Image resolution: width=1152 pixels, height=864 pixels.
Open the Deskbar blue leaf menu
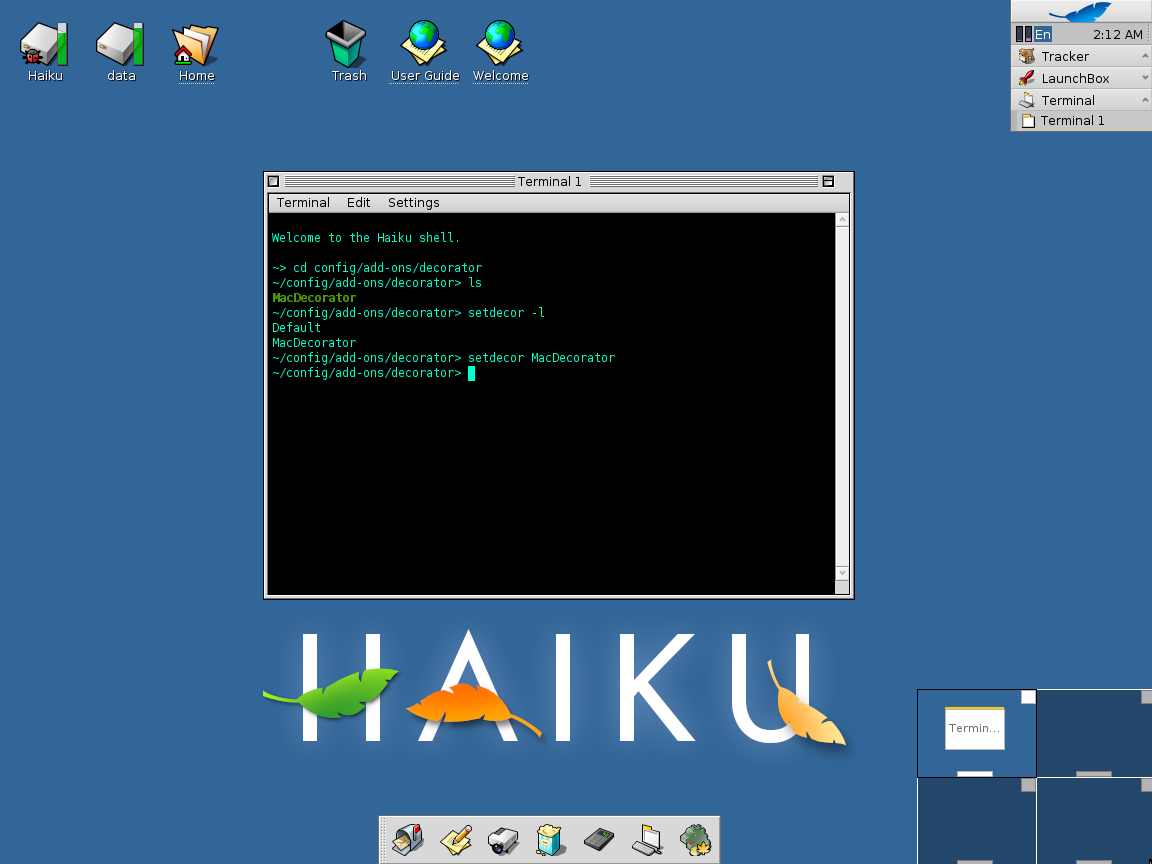coord(1081,11)
